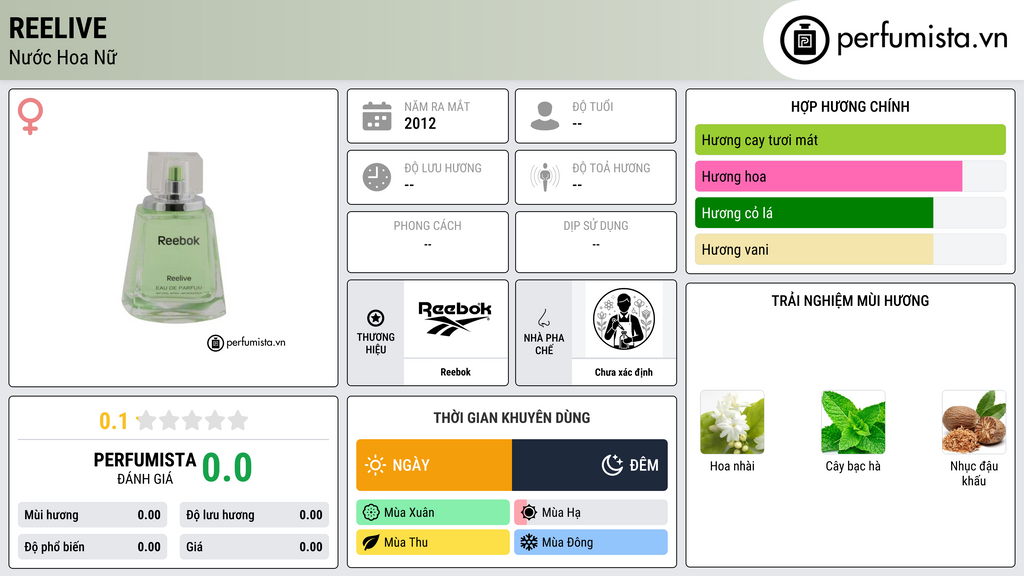Click the Reebok brand logo

(455, 318)
